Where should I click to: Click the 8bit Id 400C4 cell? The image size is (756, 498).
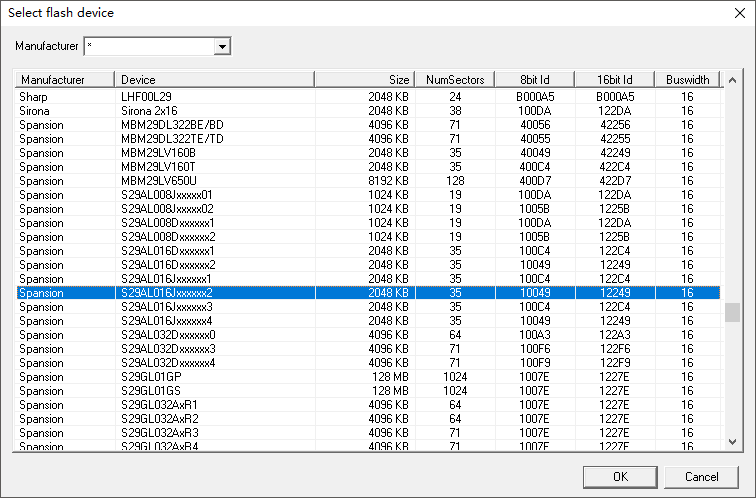pyautogui.click(x=535, y=167)
